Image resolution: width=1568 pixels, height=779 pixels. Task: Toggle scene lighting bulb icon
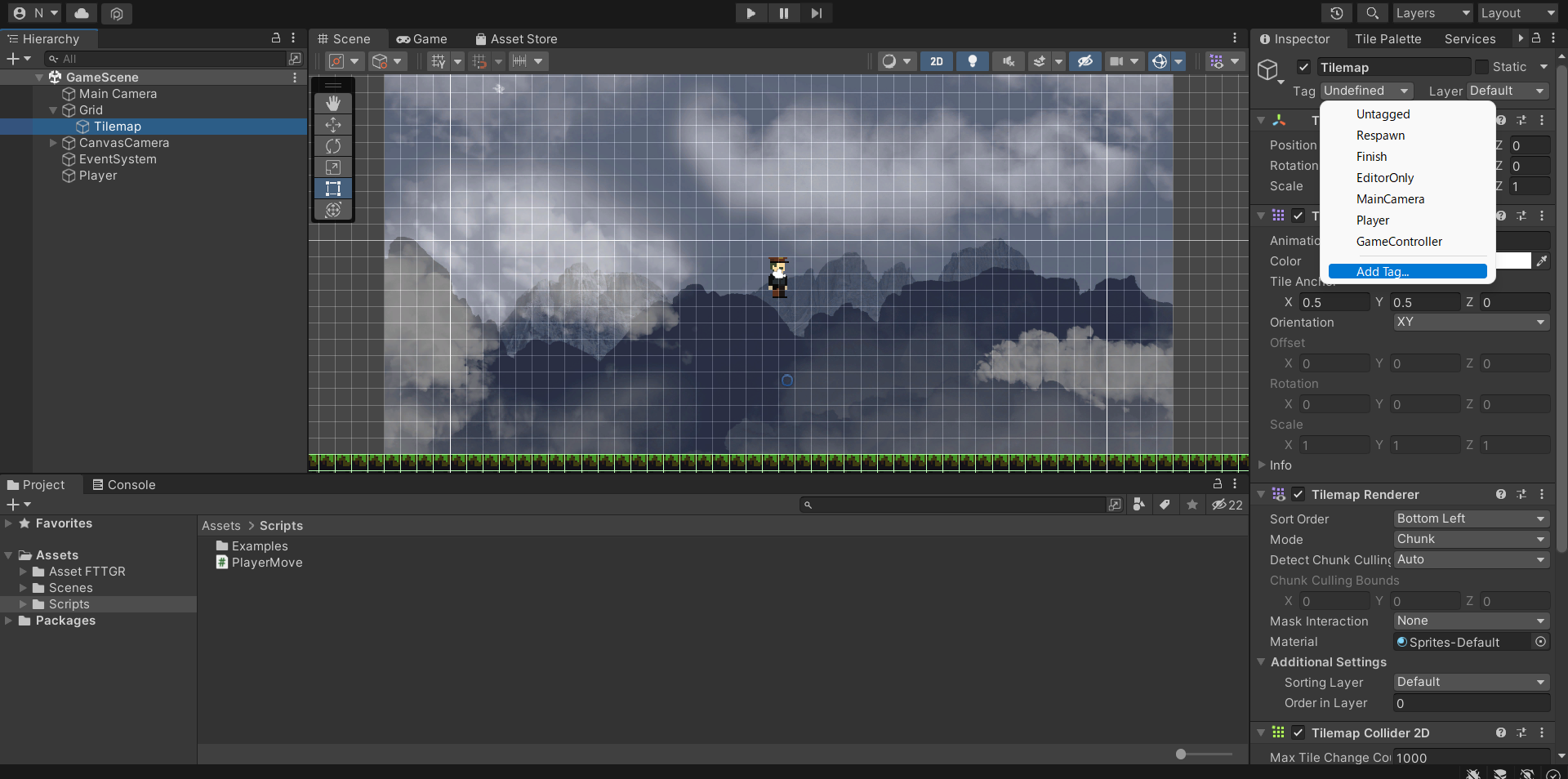pos(972,61)
